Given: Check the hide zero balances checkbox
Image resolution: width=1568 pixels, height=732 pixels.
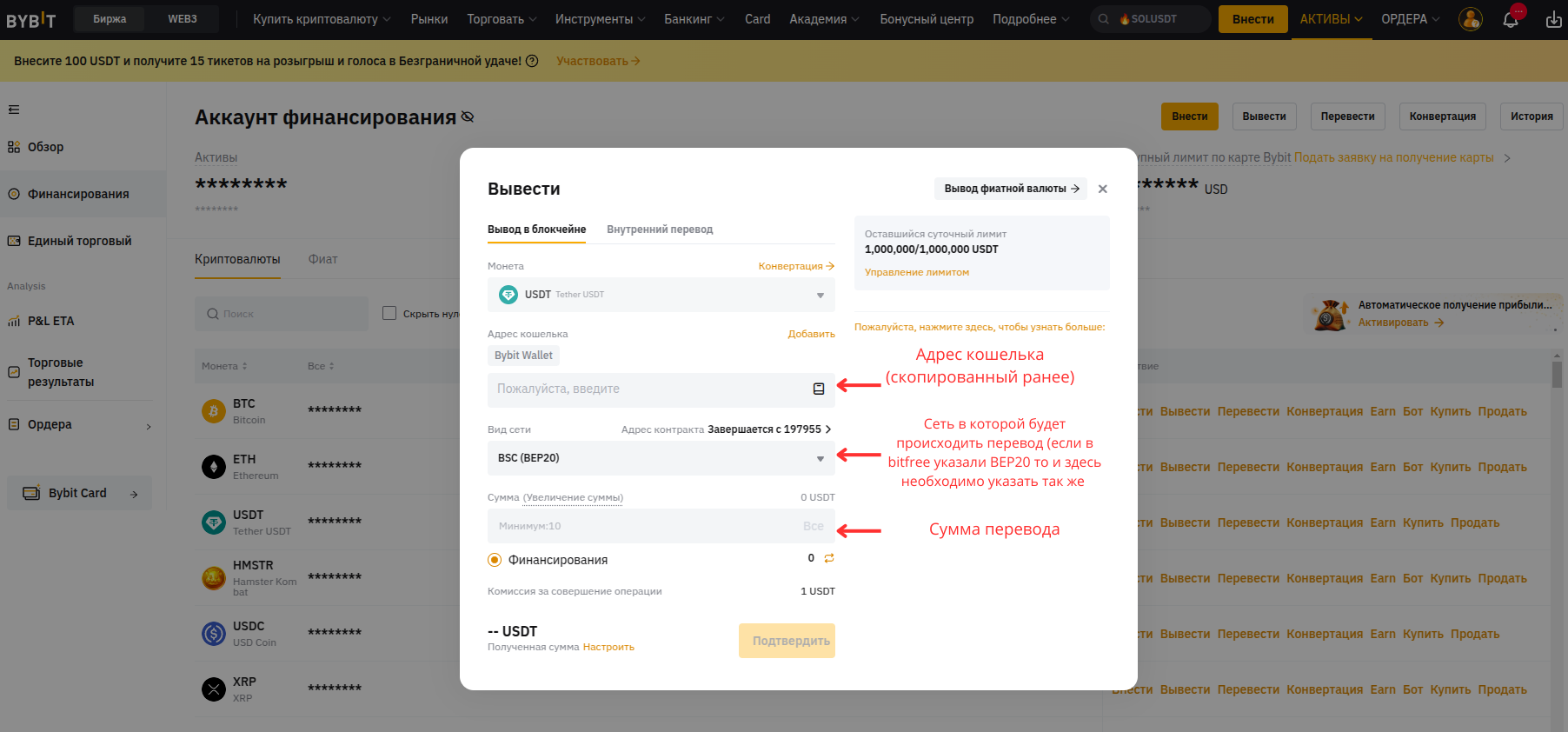Looking at the screenshot, I should pos(389,313).
